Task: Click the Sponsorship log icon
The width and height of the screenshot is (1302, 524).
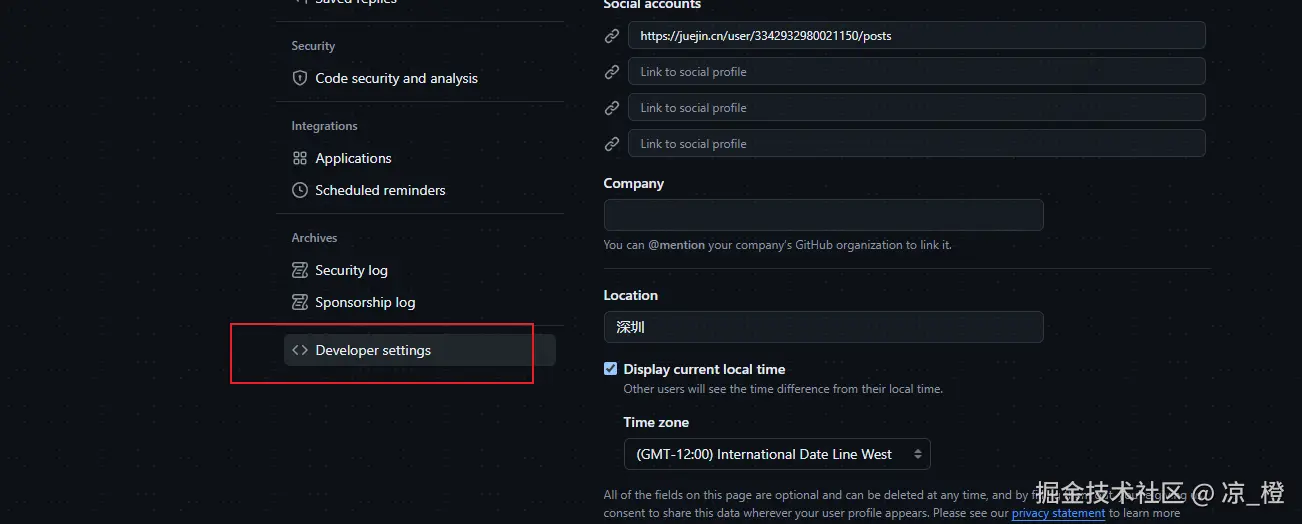Action: click(x=299, y=302)
